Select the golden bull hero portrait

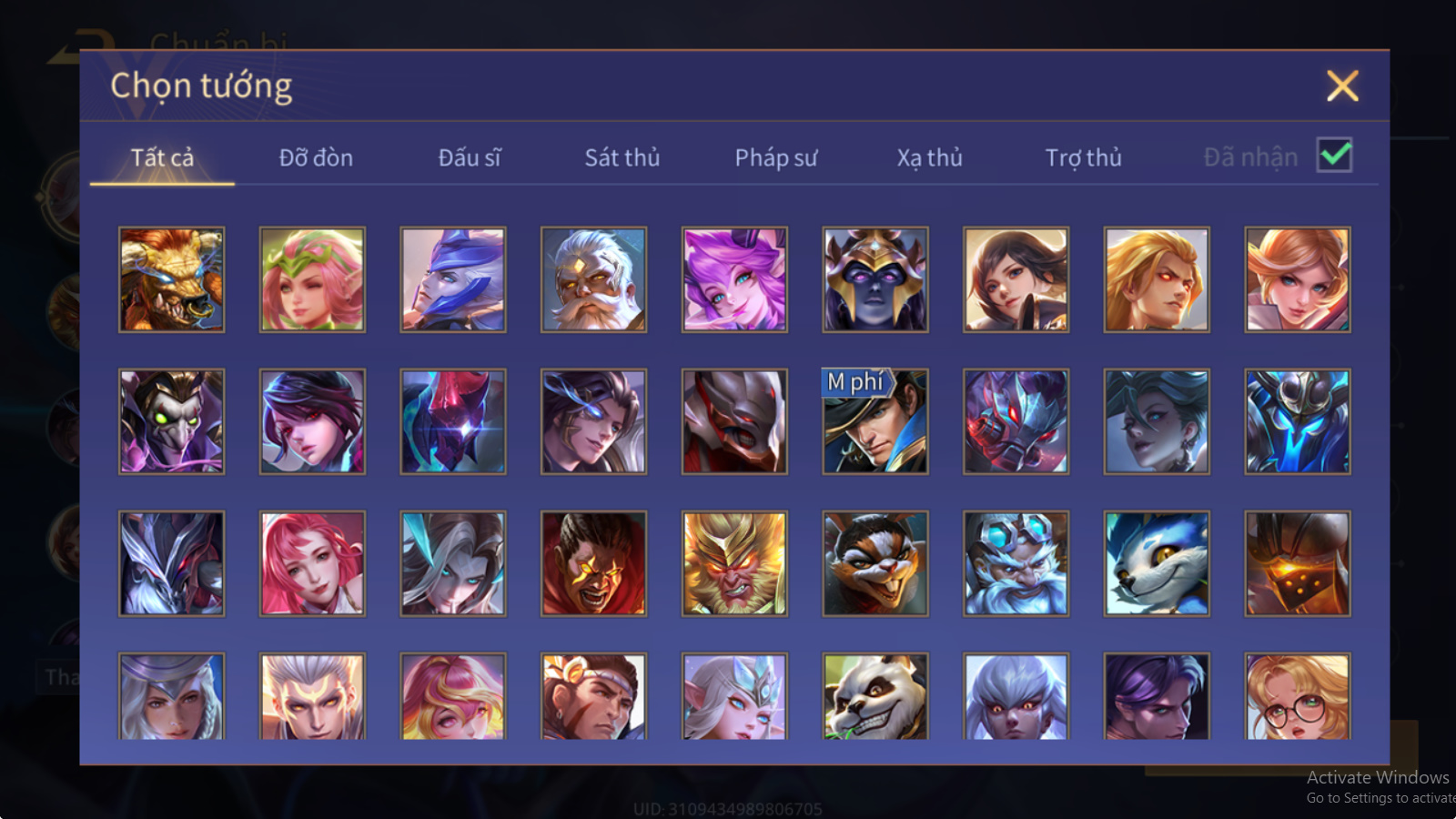tap(171, 279)
